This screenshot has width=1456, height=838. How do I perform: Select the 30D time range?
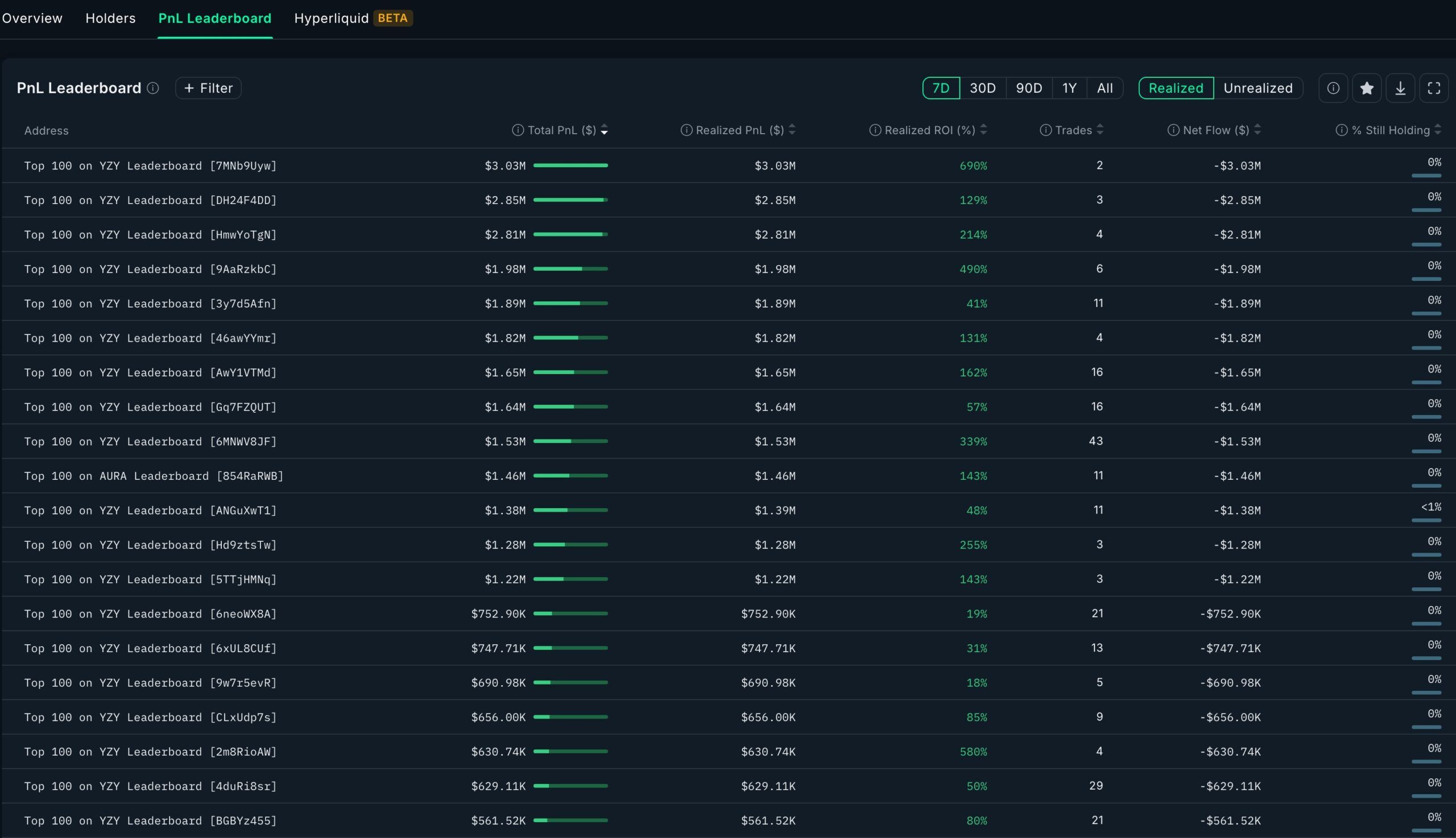click(x=982, y=88)
